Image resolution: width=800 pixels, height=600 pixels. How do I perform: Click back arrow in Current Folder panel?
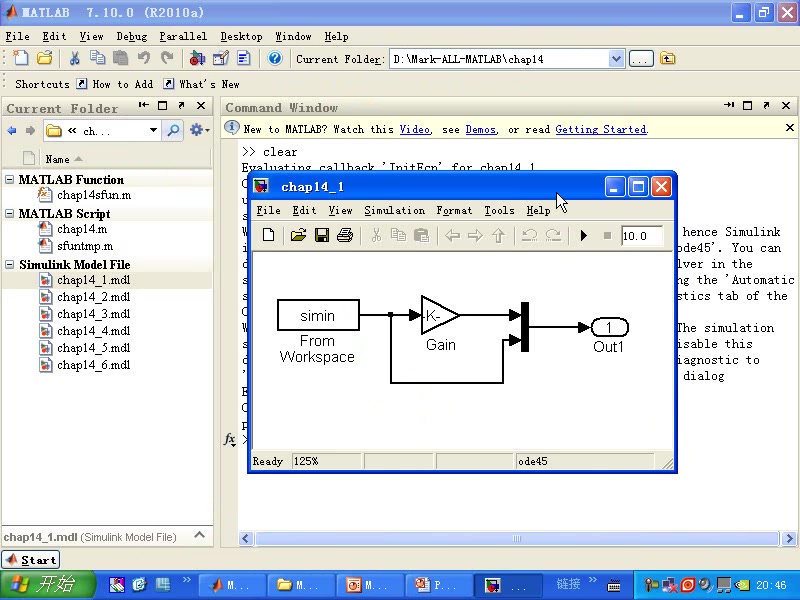pyautogui.click(x=11, y=131)
